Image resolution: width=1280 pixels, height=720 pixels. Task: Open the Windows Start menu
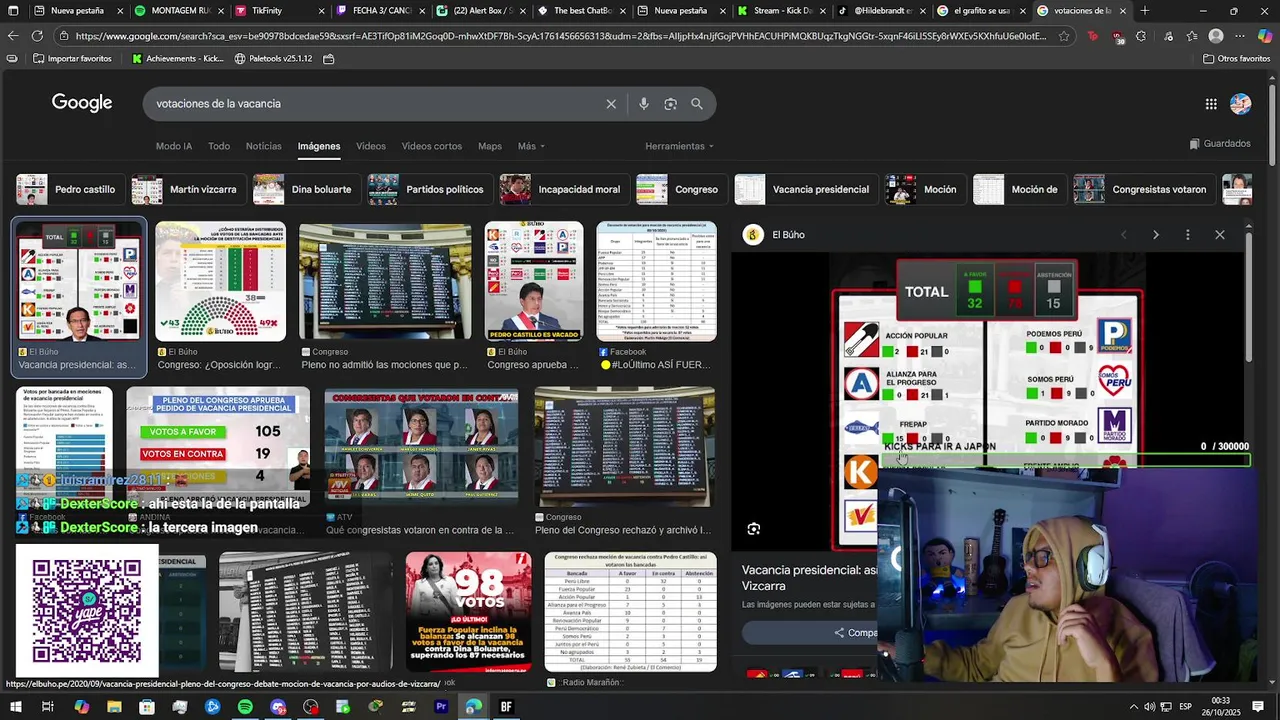coord(14,707)
